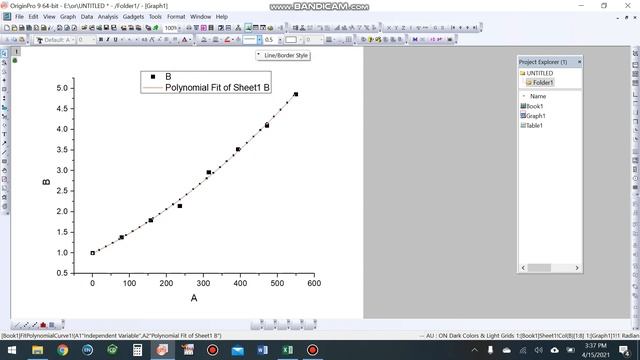Screen dimensions: 640x360
Task: Open the Window menu
Action: (x=200, y=17)
